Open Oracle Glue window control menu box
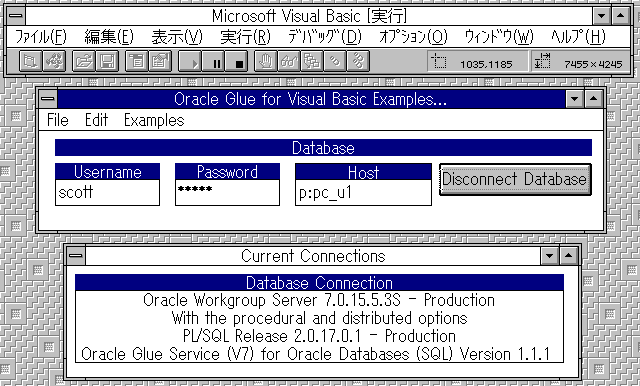Screen dimensions: 640x386 pyautogui.click(x=48, y=99)
